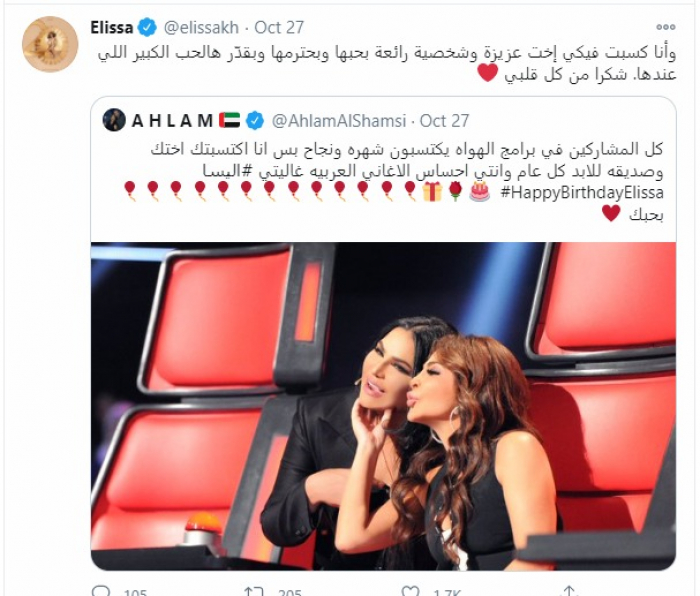Viewport: 700px width, 596px height.
Task: Click the reply speech bubble icon
Action: (100, 591)
